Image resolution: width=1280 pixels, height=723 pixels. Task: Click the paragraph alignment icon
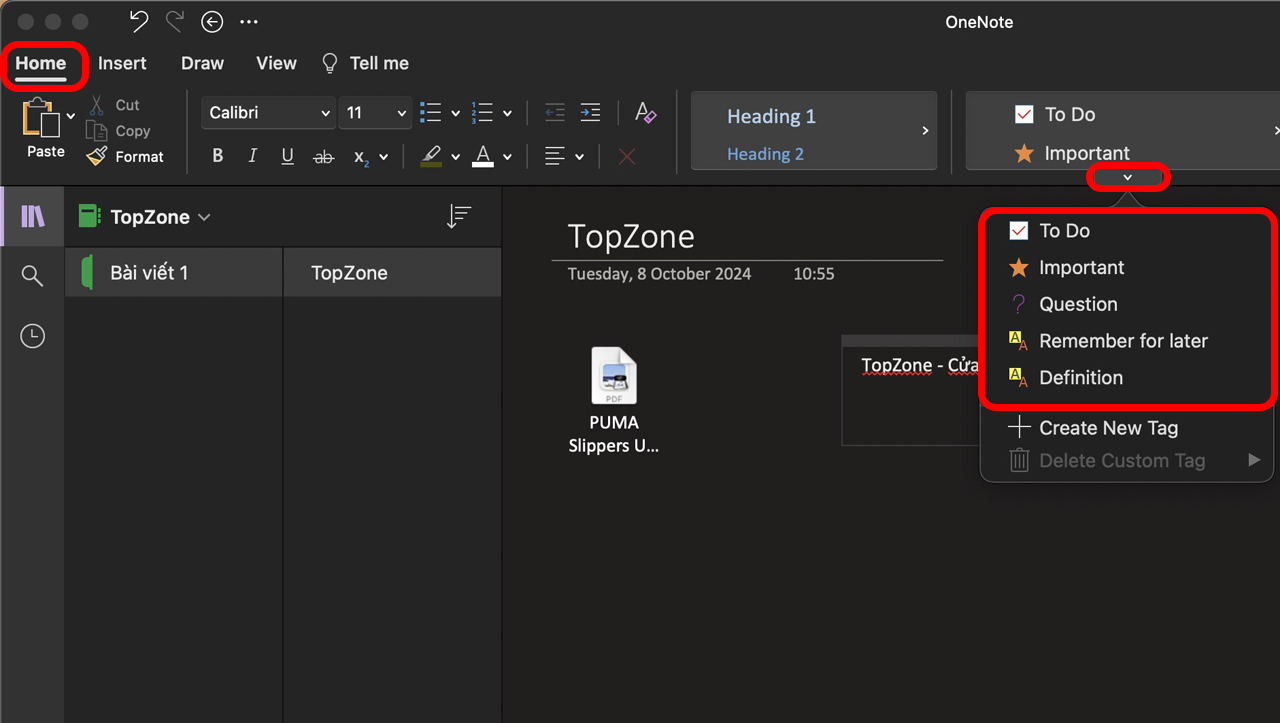click(555, 156)
